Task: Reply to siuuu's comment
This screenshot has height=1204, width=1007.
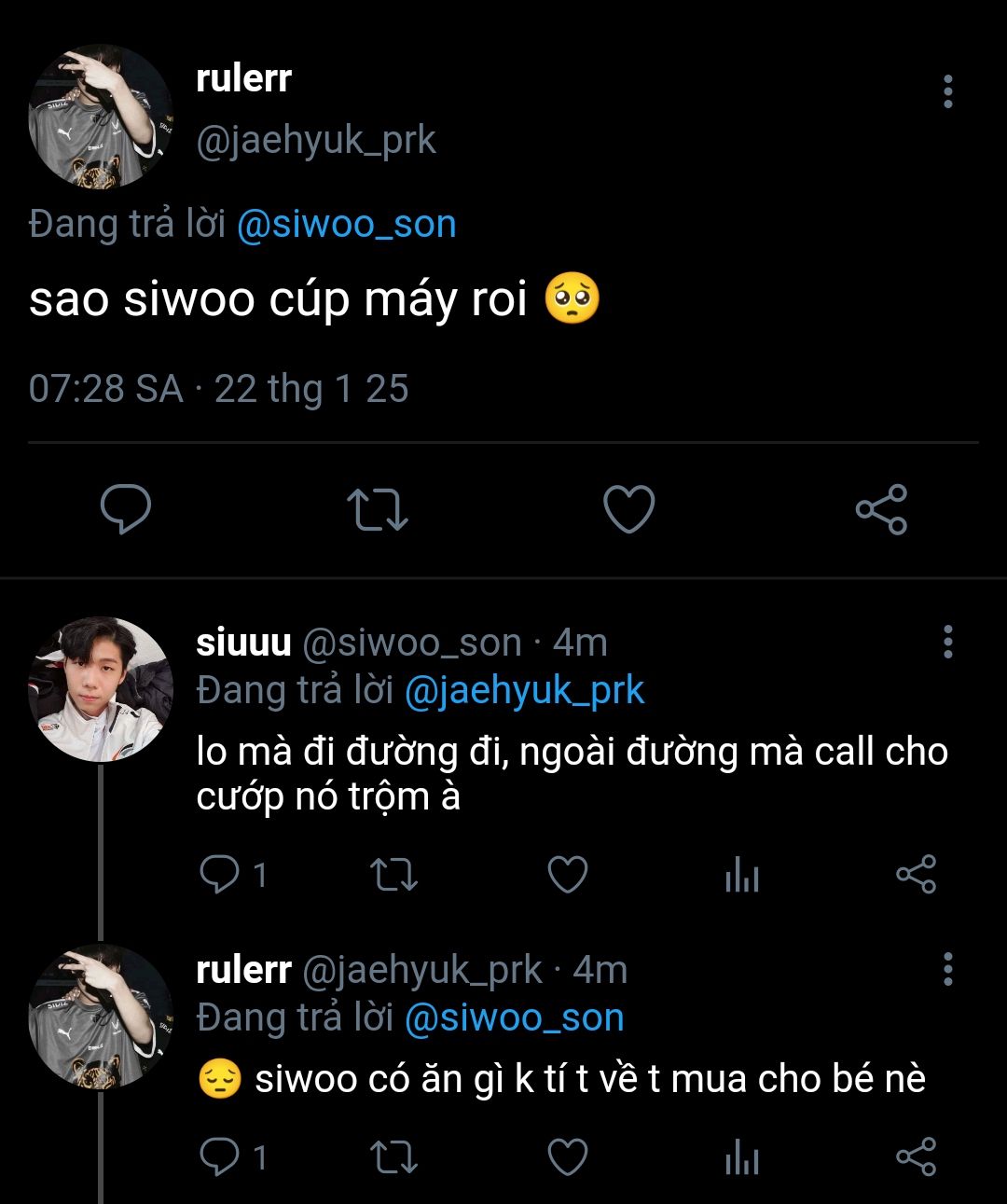Action: (220, 875)
